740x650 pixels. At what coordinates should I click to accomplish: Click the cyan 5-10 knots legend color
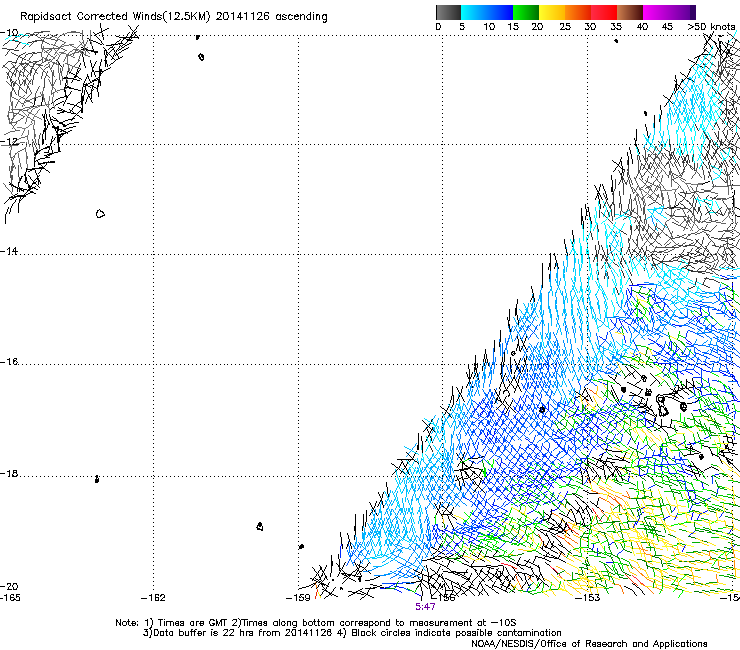[x=474, y=12]
